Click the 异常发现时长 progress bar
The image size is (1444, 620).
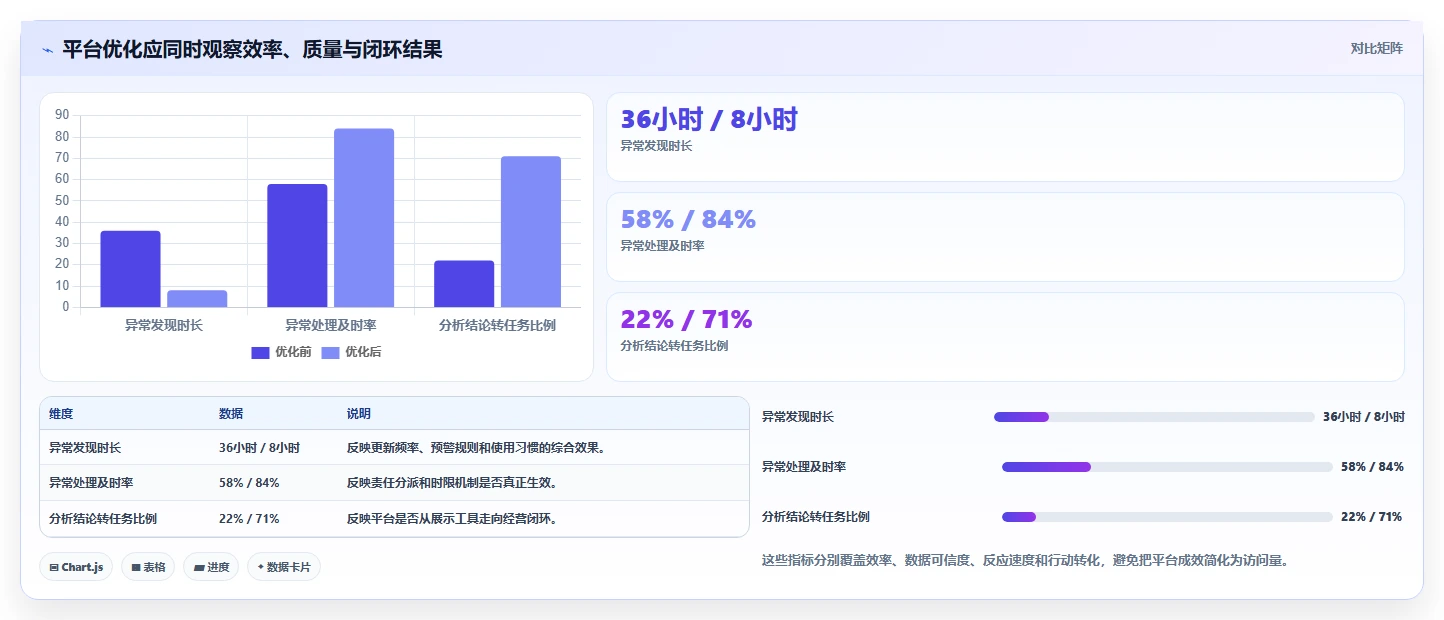1154,417
